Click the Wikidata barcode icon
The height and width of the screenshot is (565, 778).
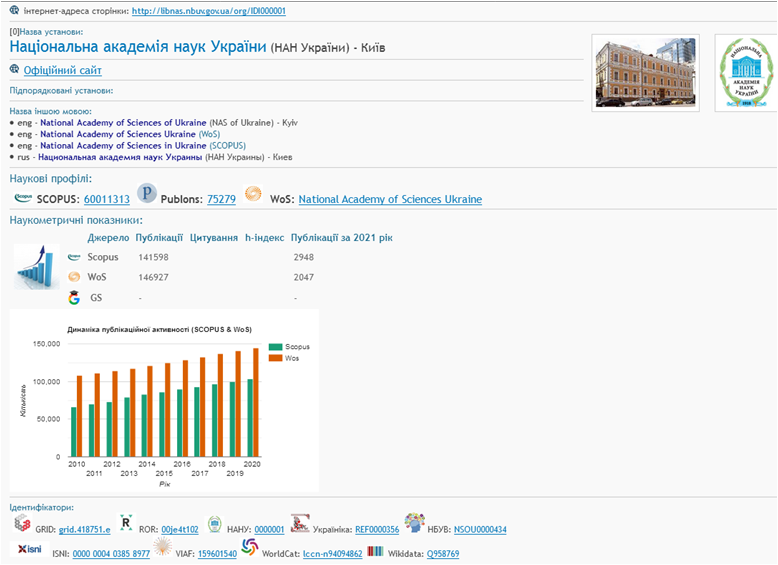[375, 550]
